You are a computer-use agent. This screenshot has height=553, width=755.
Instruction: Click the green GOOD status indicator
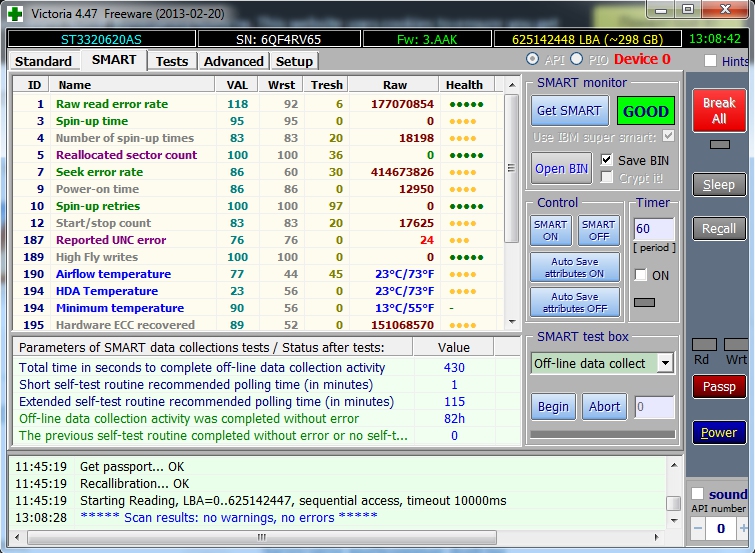[x=646, y=111]
